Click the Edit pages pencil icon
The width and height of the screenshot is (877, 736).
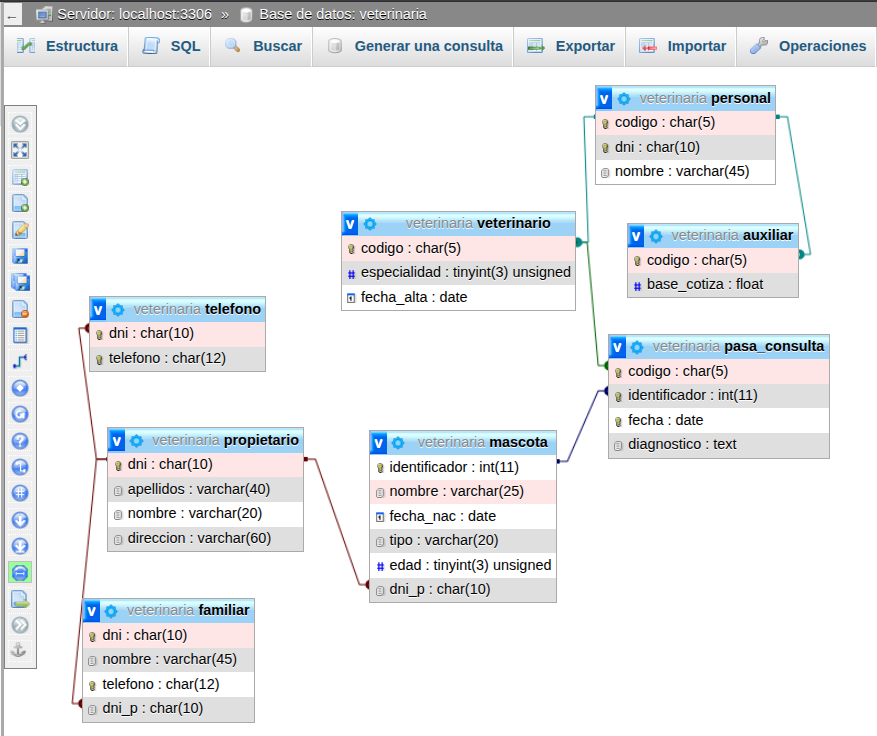click(20, 230)
